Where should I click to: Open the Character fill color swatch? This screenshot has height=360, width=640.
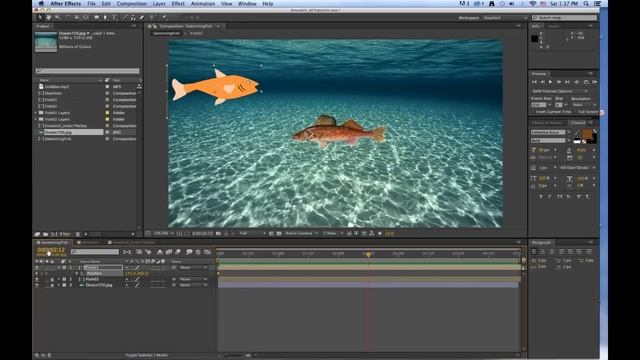pos(587,133)
